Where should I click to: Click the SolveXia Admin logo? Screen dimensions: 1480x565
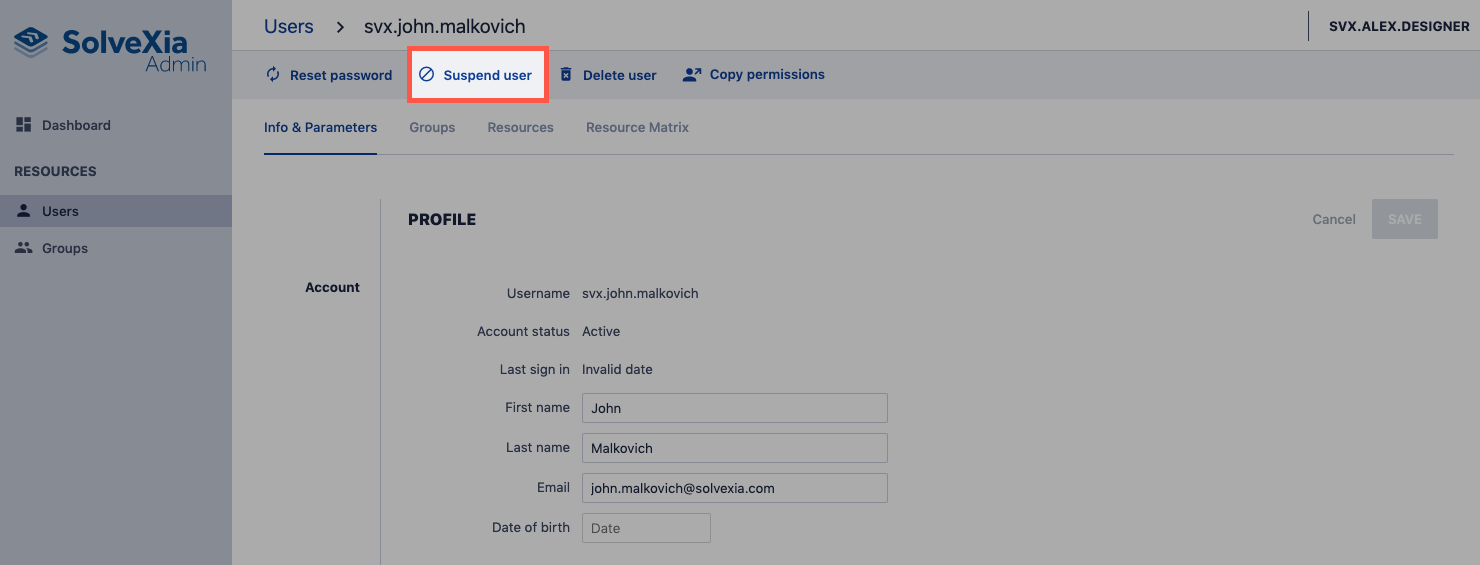click(110, 48)
